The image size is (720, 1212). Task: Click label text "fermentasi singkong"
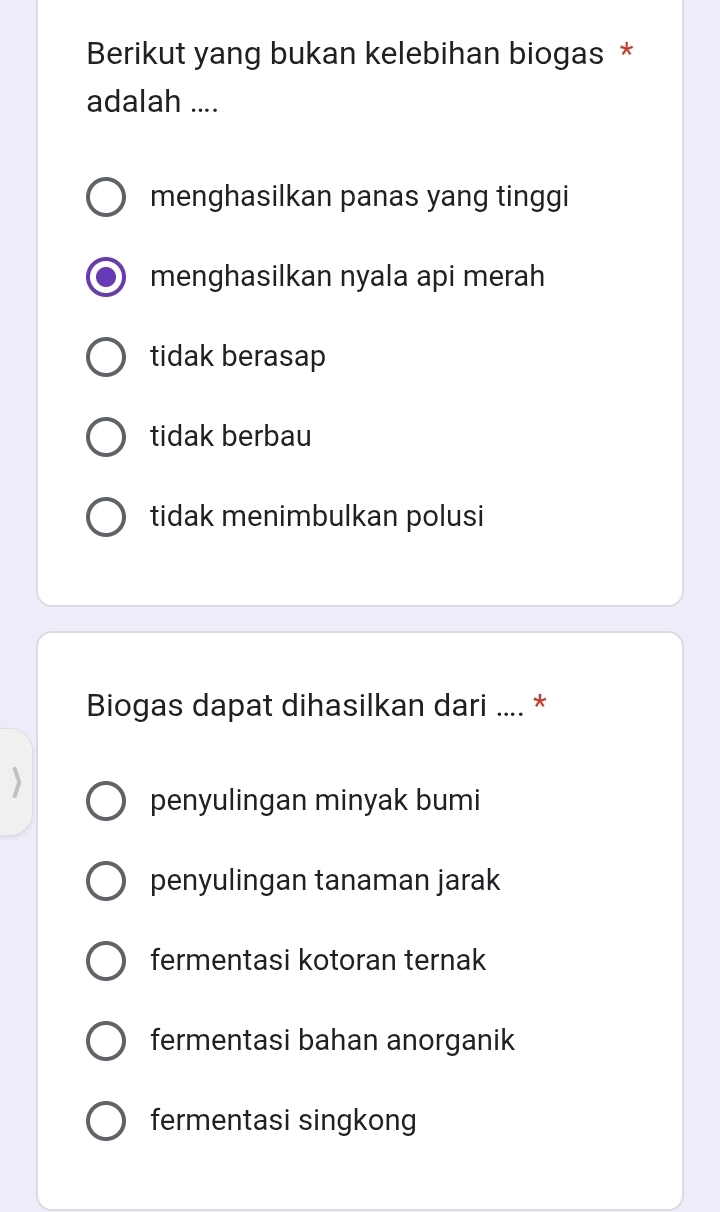click(283, 1121)
